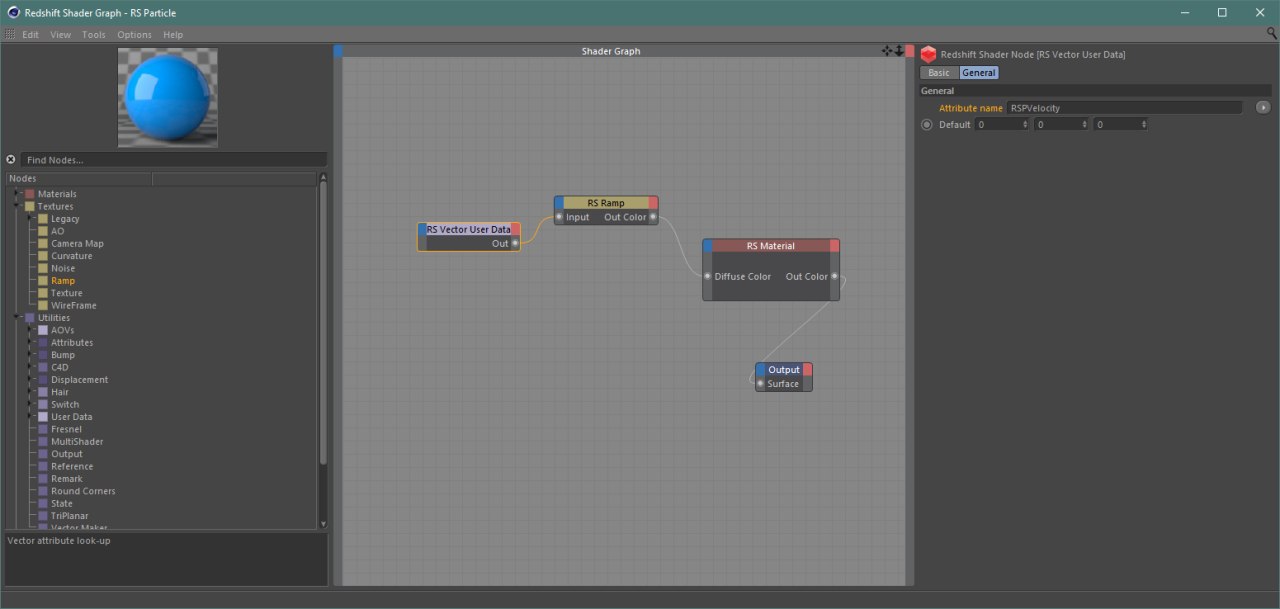
Task: Expand the Attributes folder arrow
Action: (x=31, y=342)
